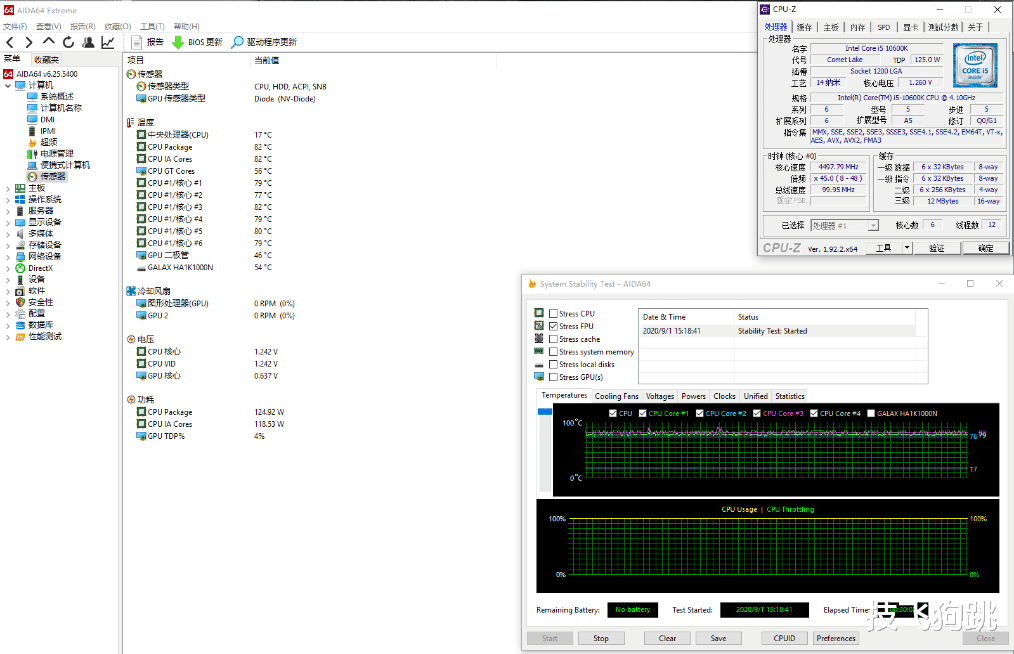This screenshot has width=1014, height=654.
Task: Enable the GALAX HA1K1000N graph checkbox
Action: coord(871,413)
